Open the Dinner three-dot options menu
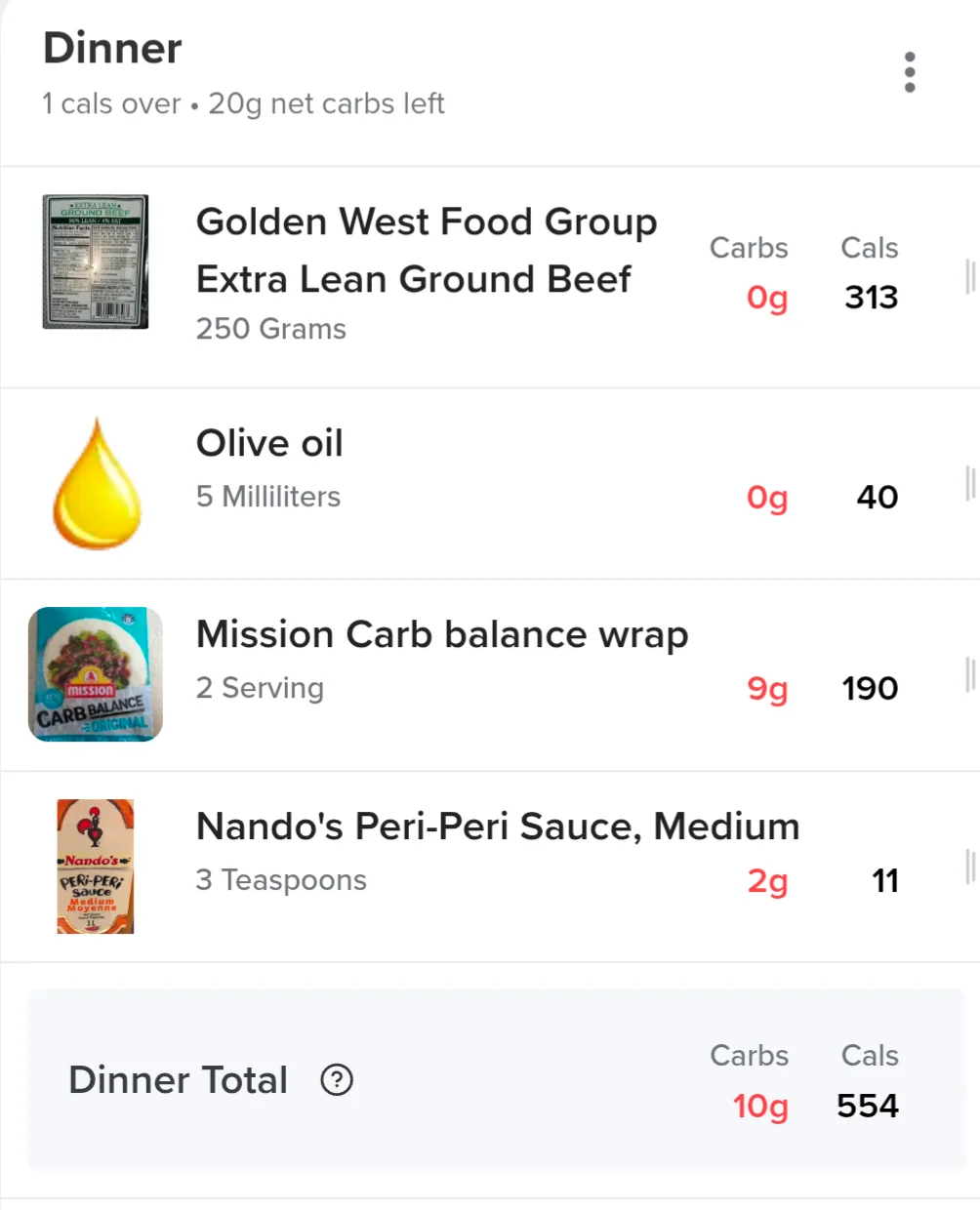The height and width of the screenshot is (1210, 980). point(910,72)
